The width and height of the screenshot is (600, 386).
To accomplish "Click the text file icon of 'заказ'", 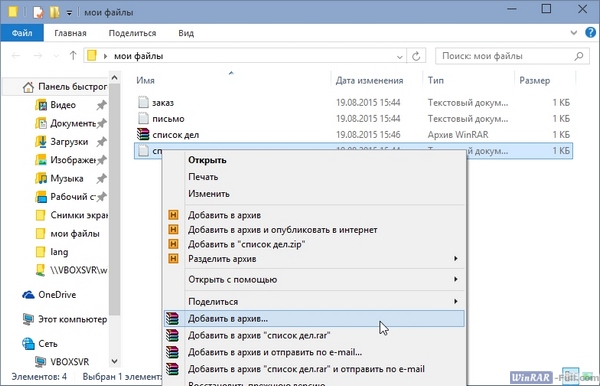I will pos(143,102).
